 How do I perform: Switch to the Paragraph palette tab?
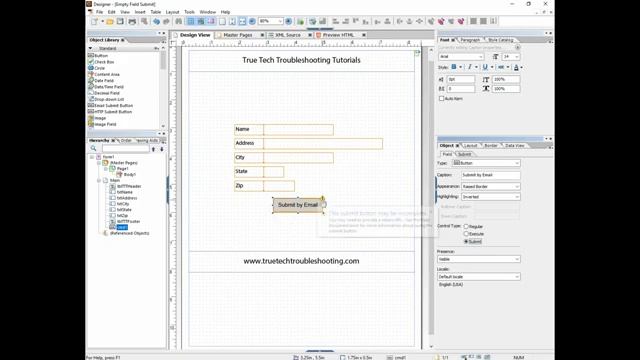[470, 40]
